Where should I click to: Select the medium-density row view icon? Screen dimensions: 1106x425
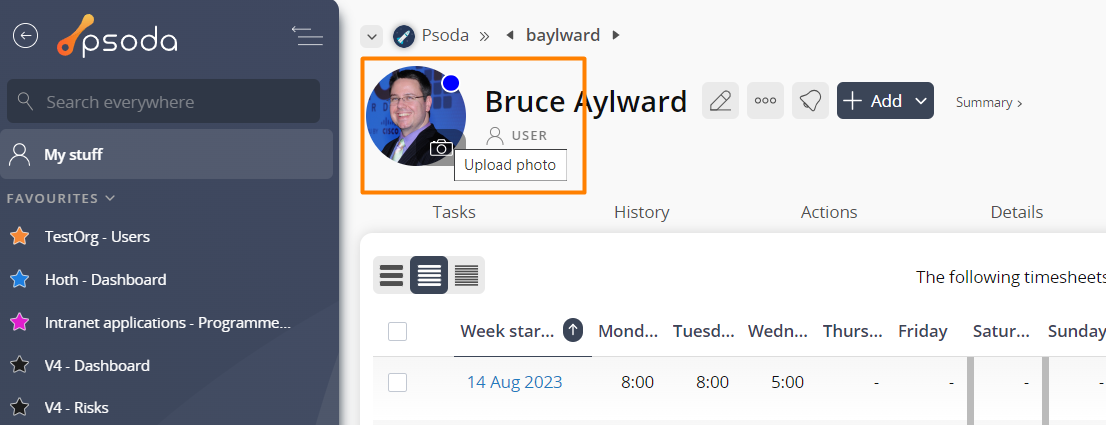429,275
